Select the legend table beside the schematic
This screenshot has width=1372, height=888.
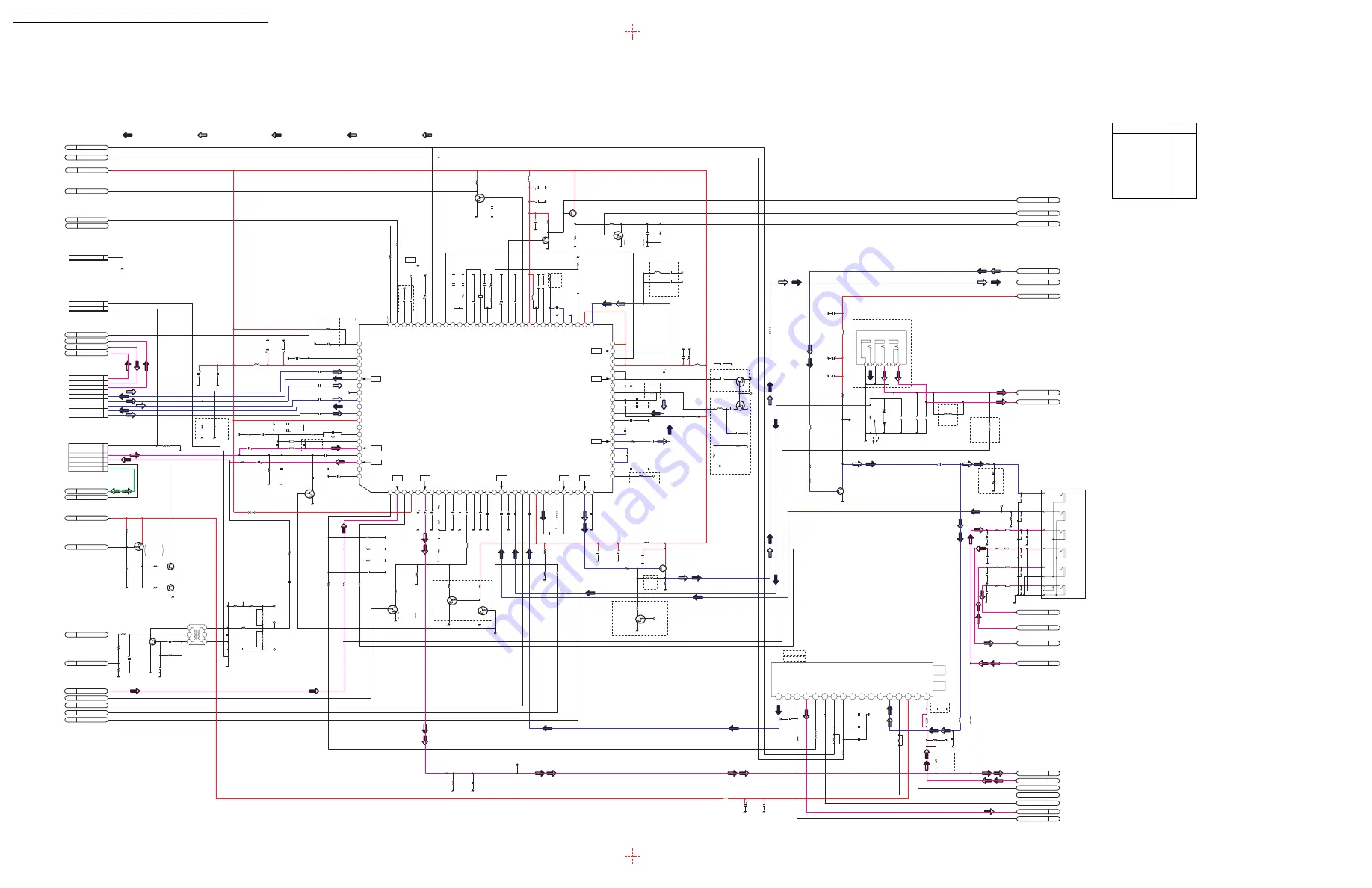[x=1154, y=161]
